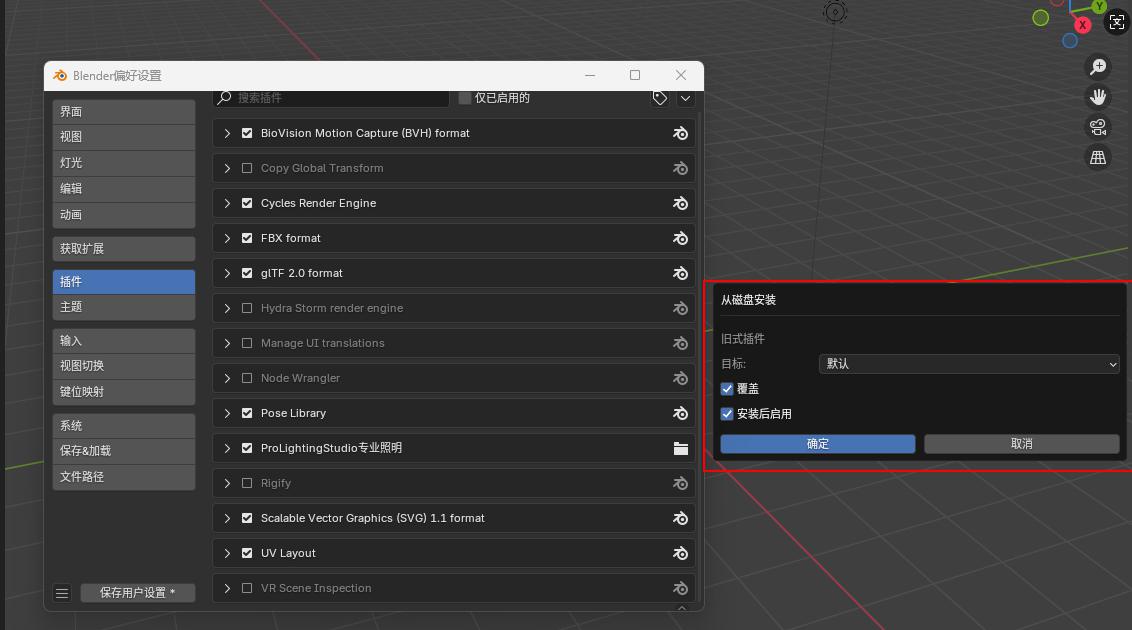Open the 主题 (Themes) preferences section
The width and height of the screenshot is (1132, 630).
[123, 307]
